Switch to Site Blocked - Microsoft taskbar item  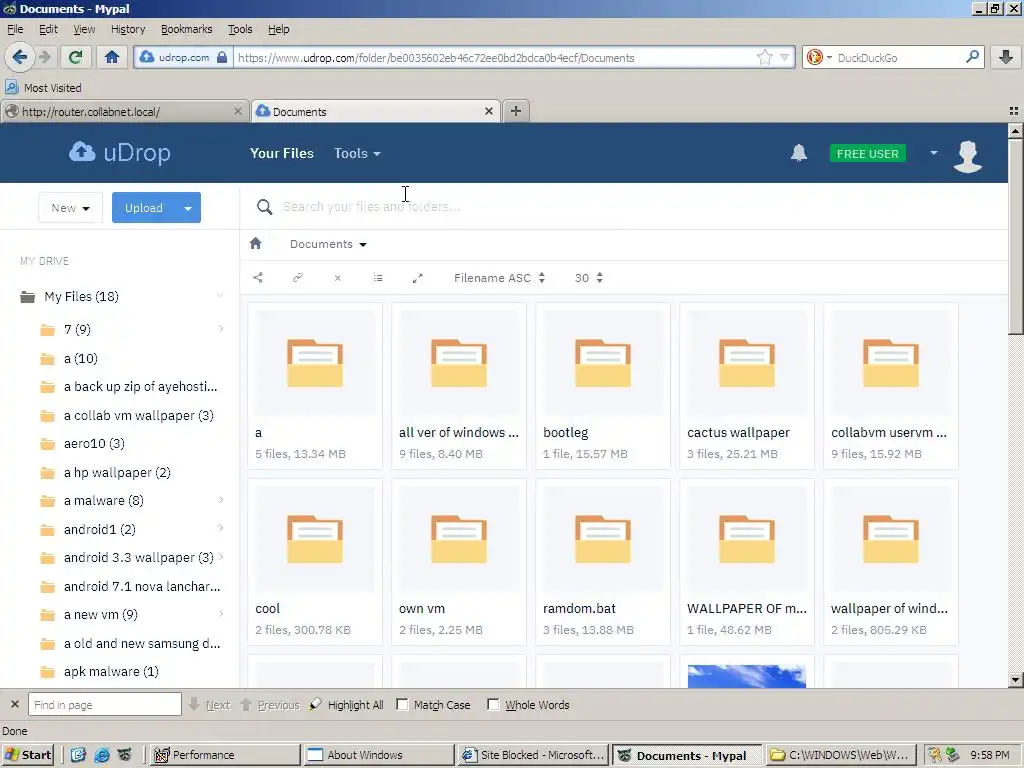(533, 755)
